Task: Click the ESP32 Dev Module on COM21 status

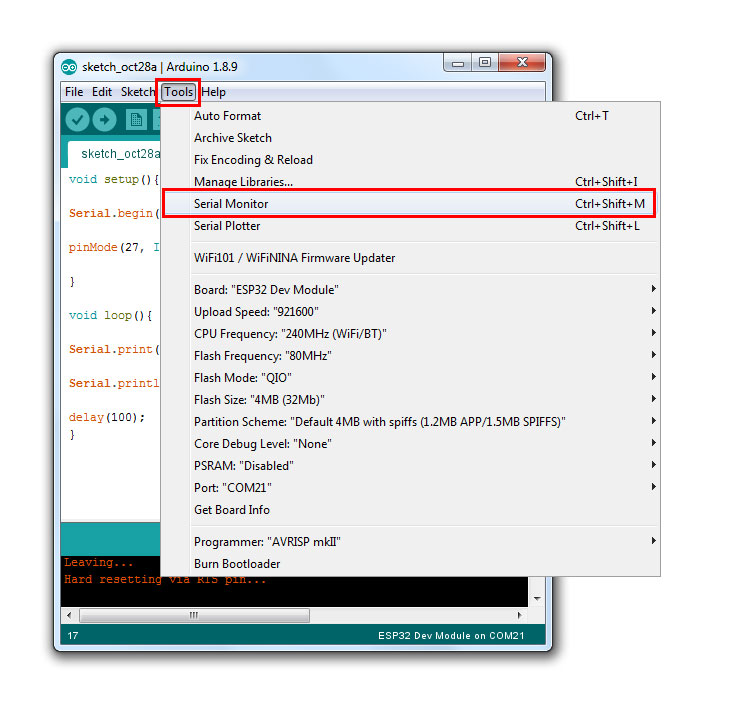Action: pyautogui.click(x=451, y=636)
